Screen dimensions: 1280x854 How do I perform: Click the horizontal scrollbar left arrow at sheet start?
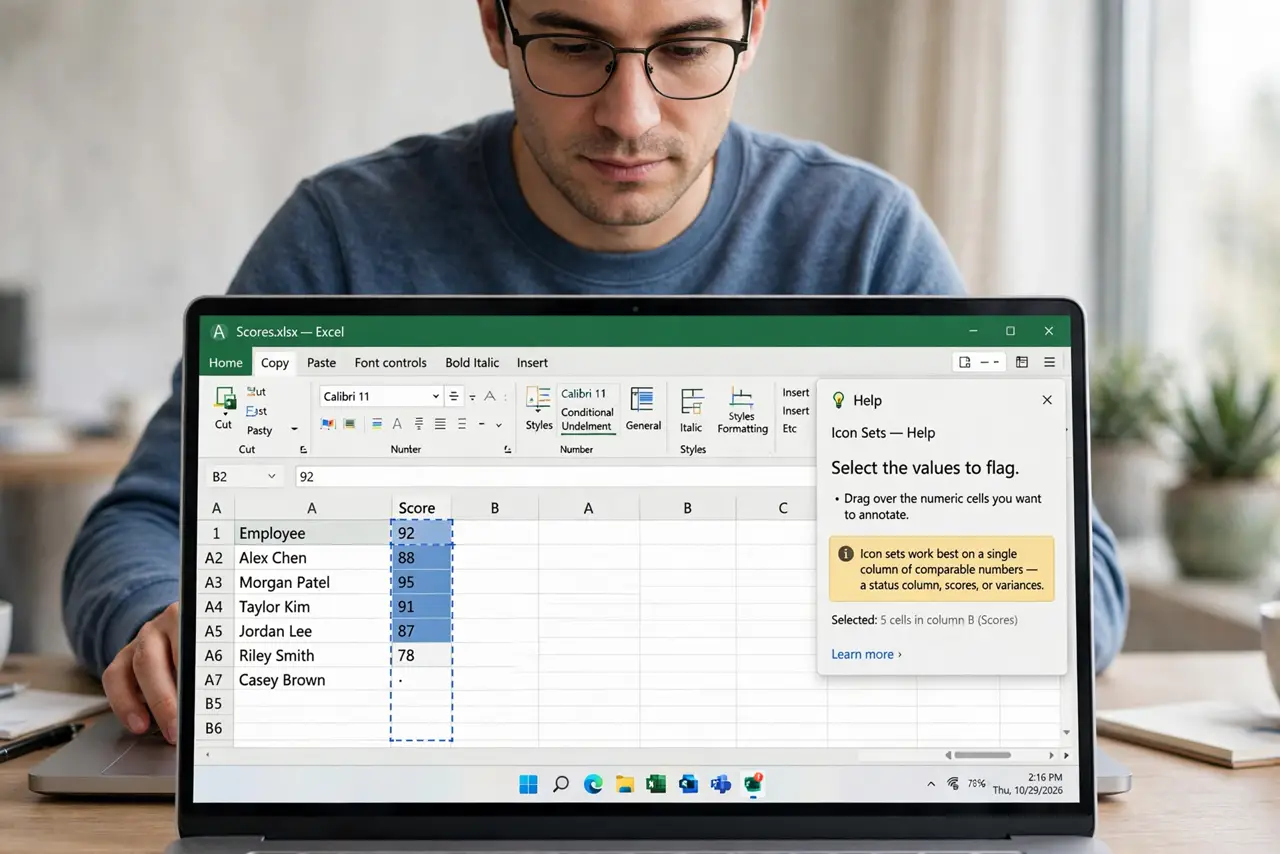pos(208,755)
